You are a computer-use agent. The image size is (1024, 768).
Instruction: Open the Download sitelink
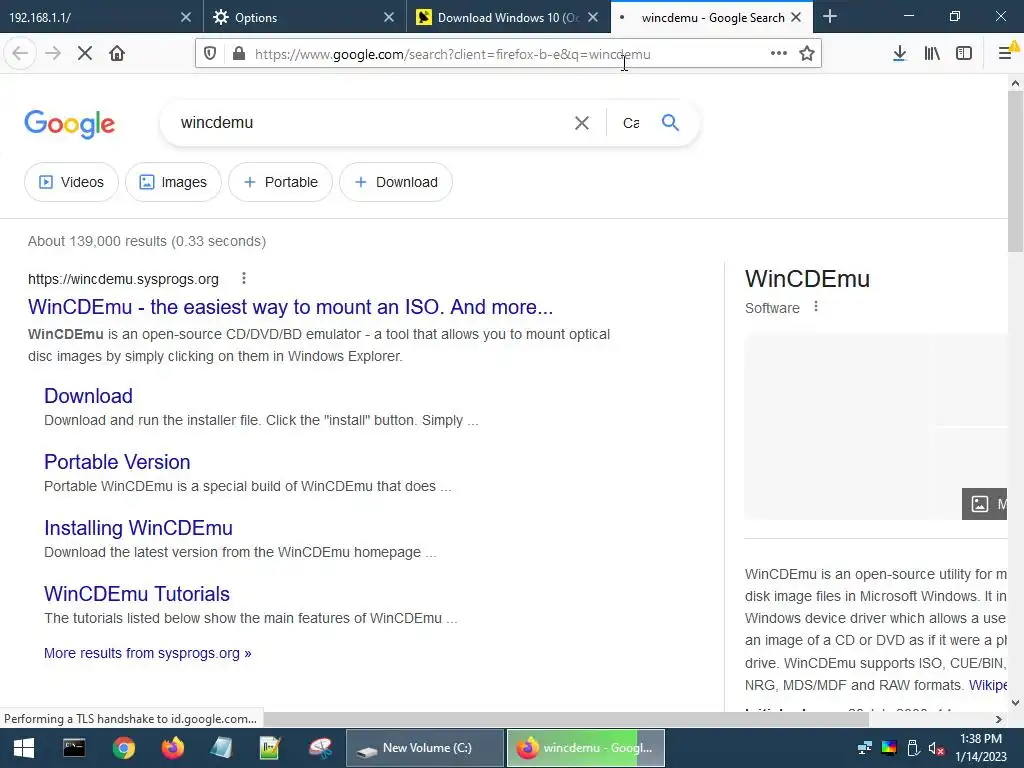tap(88, 396)
